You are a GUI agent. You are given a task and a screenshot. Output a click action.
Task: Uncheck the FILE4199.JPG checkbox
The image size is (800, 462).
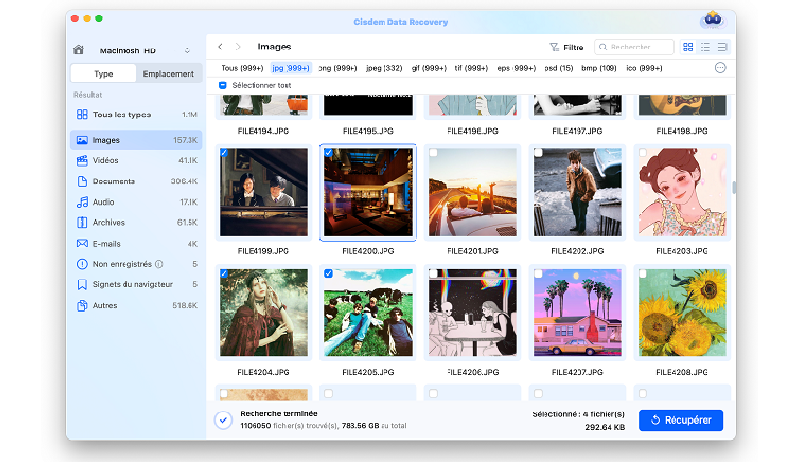tap(223, 153)
